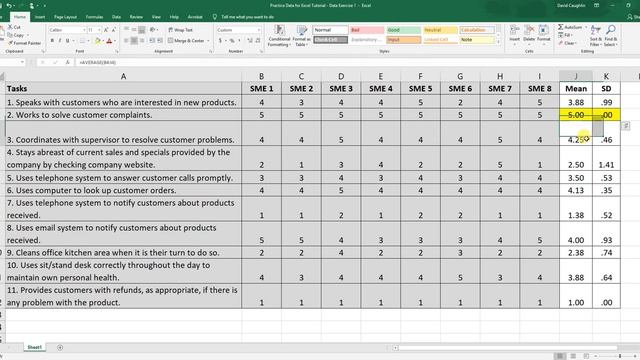Click the Undo icon in the title bar
This screenshot has width=640, height=360.
(x=9, y=6)
